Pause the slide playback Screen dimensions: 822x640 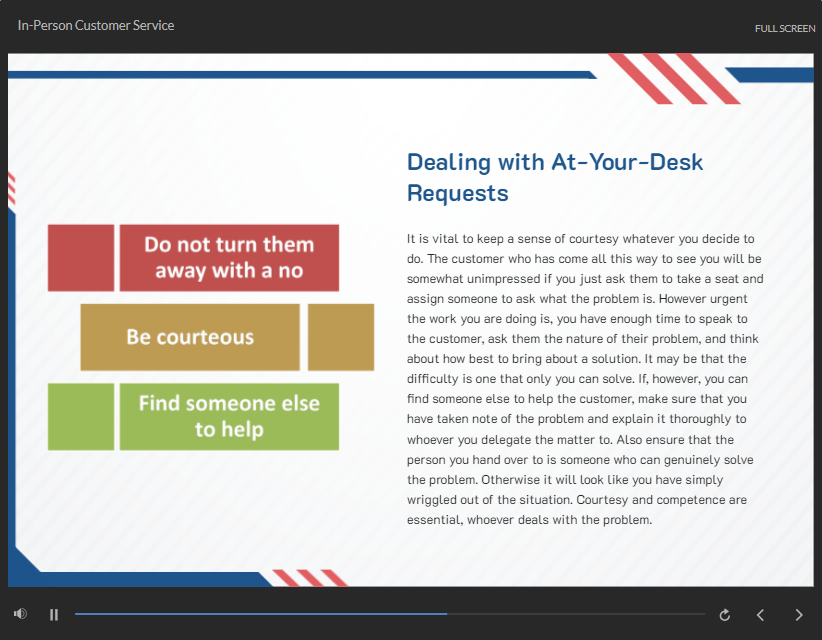tap(54, 614)
